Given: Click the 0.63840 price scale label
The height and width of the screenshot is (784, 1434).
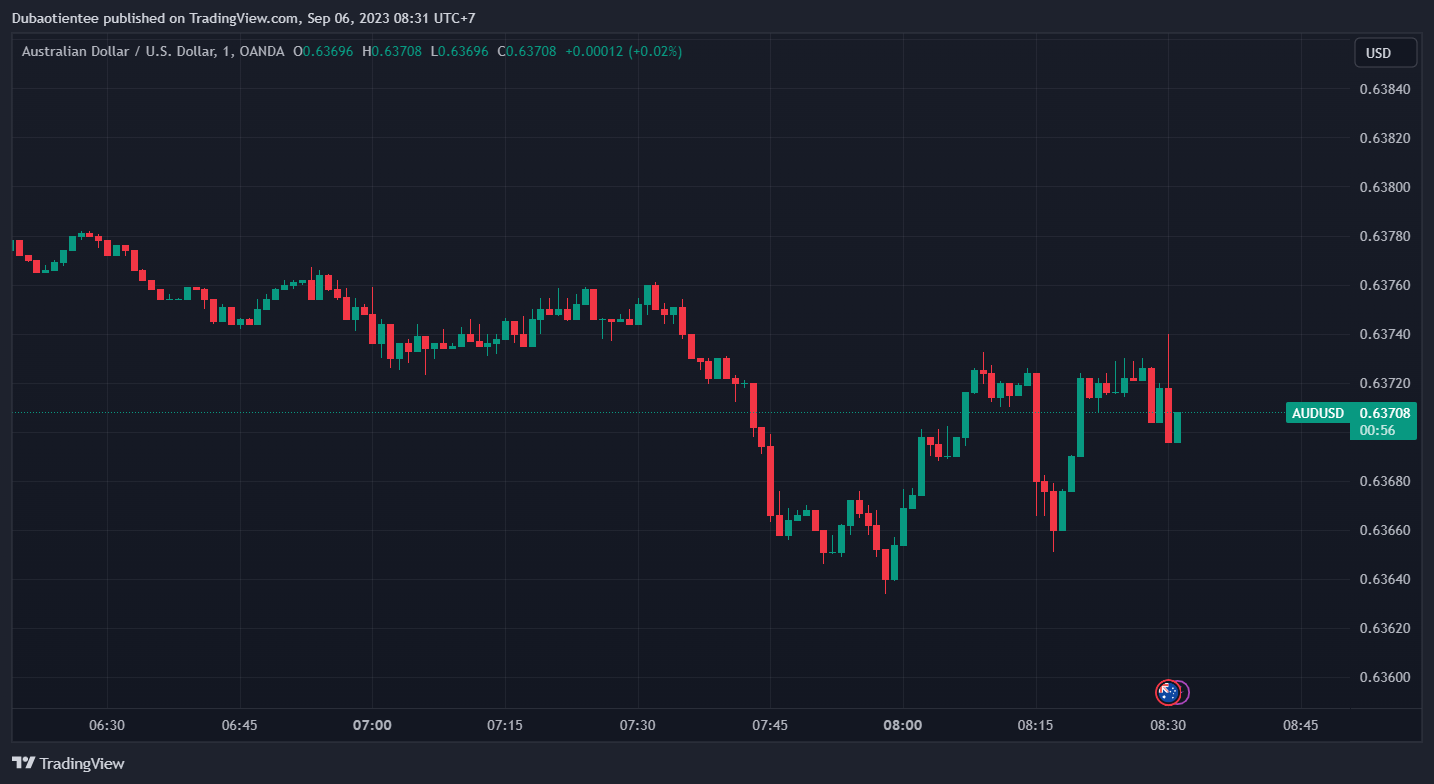Looking at the screenshot, I should [x=1384, y=89].
